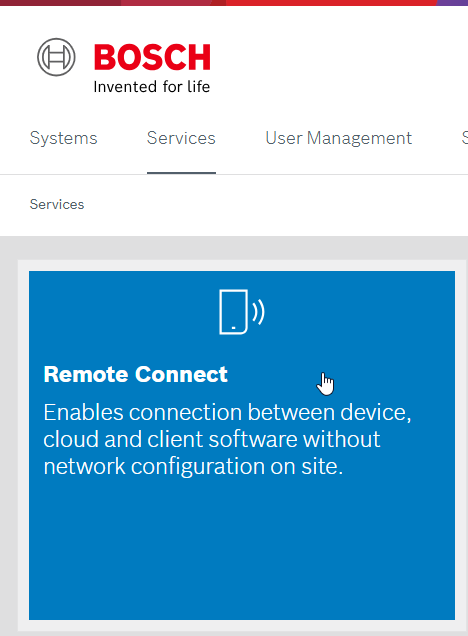Click the 'Invented for life' tagline
Image resolution: width=468 pixels, height=636 pixels.
(x=152, y=87)
